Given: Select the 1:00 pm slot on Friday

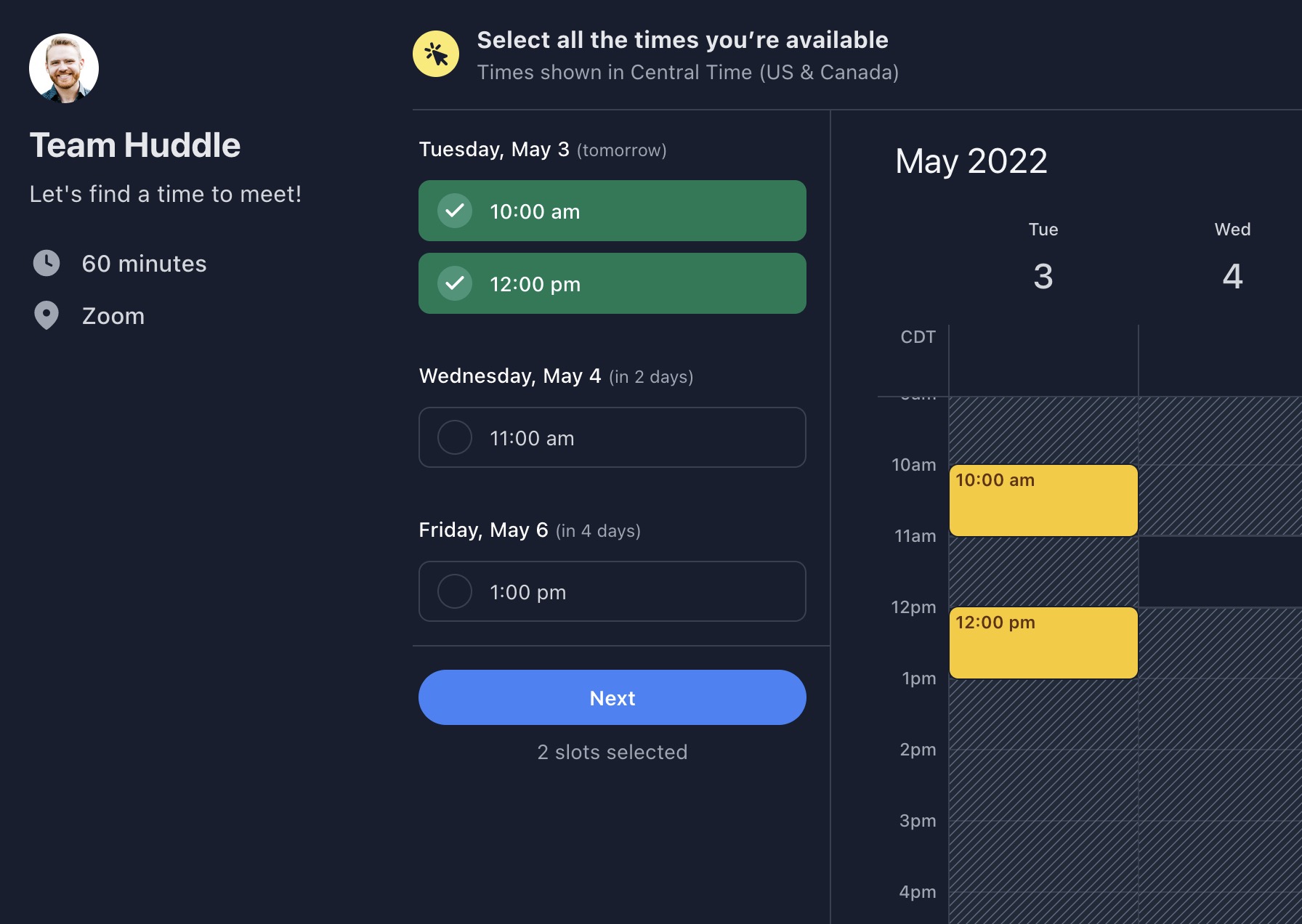Looking at the screenshot, I should [x=612, y=591].
